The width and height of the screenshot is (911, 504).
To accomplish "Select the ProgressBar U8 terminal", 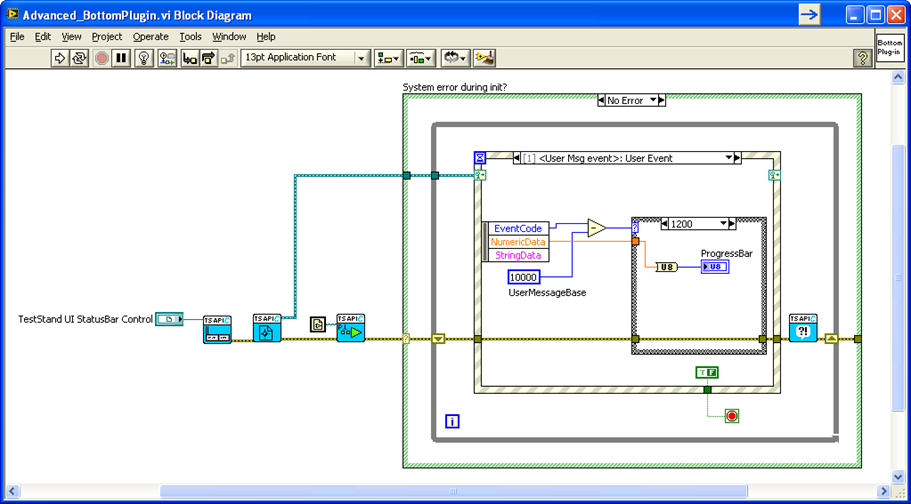I will click(715, 267).
